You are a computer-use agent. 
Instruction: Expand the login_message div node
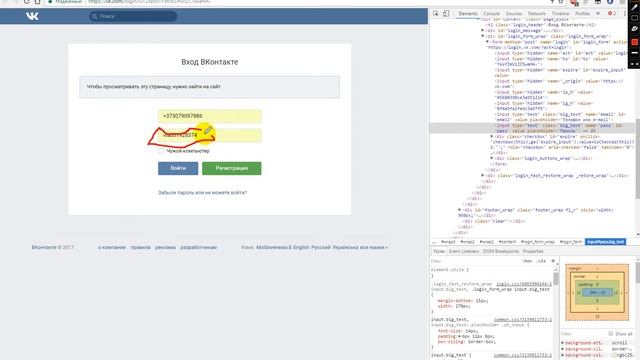point(483,31)
